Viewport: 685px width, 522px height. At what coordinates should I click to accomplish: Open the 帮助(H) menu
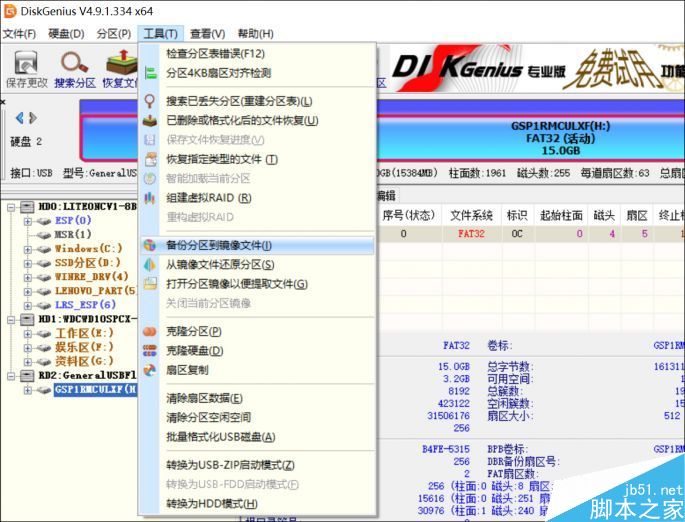[x=256, y=34]
